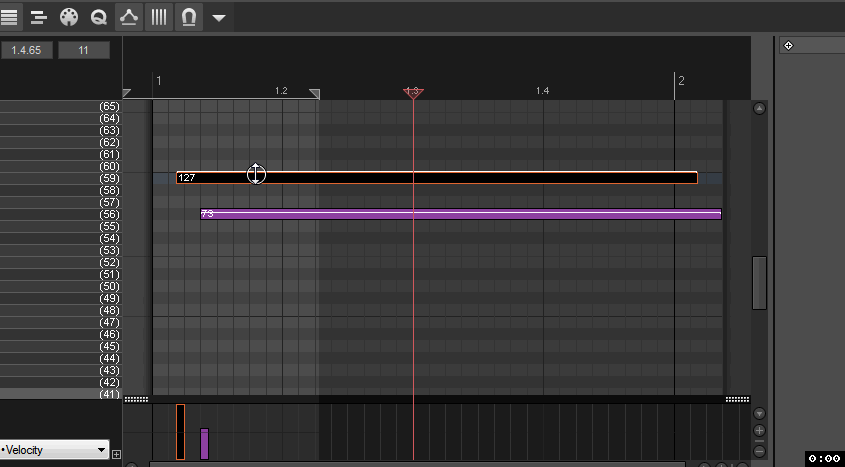
Task: Toggle the vertical grid lines button
Action: 159,17
